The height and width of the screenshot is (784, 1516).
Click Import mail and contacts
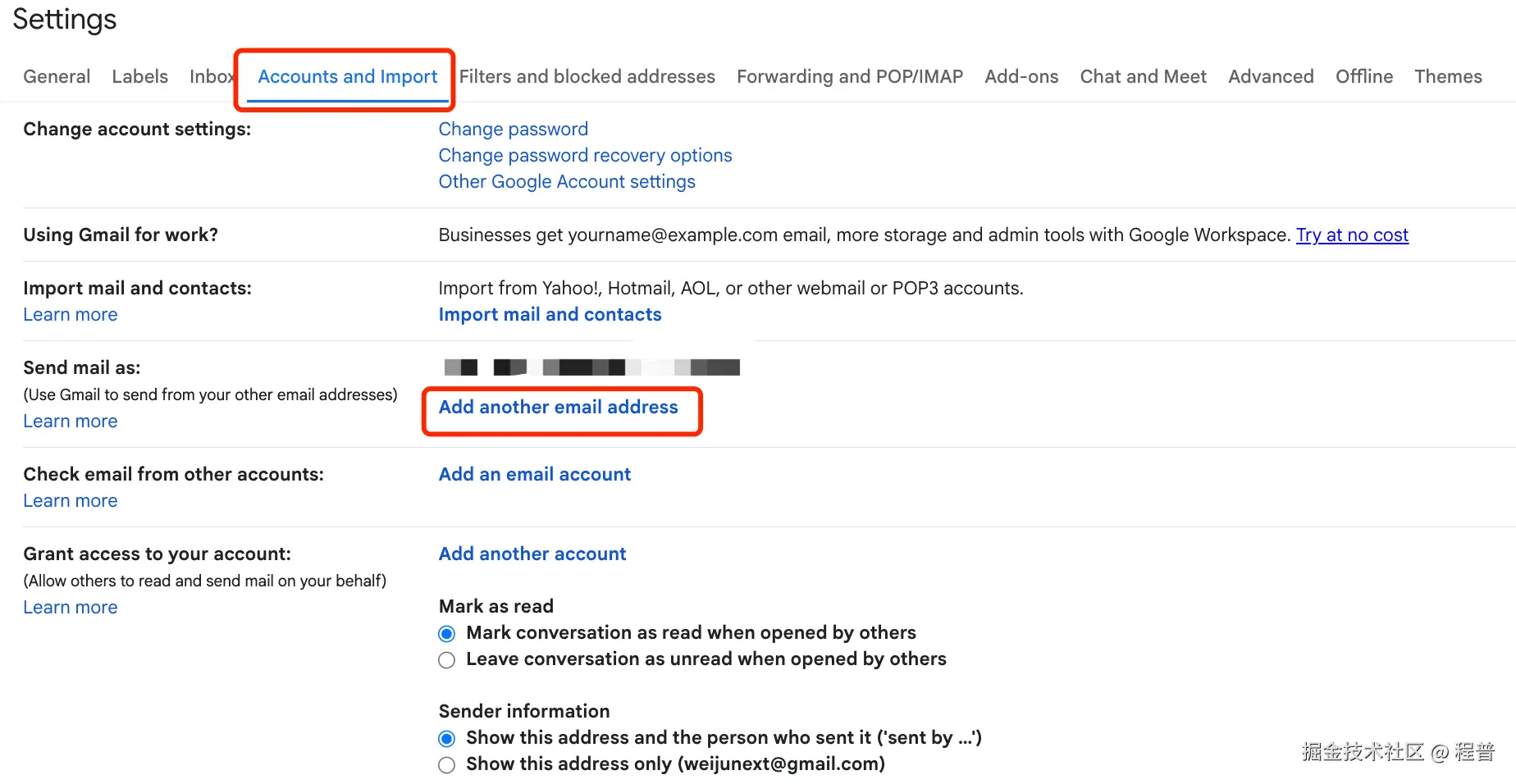click(550, 314)
